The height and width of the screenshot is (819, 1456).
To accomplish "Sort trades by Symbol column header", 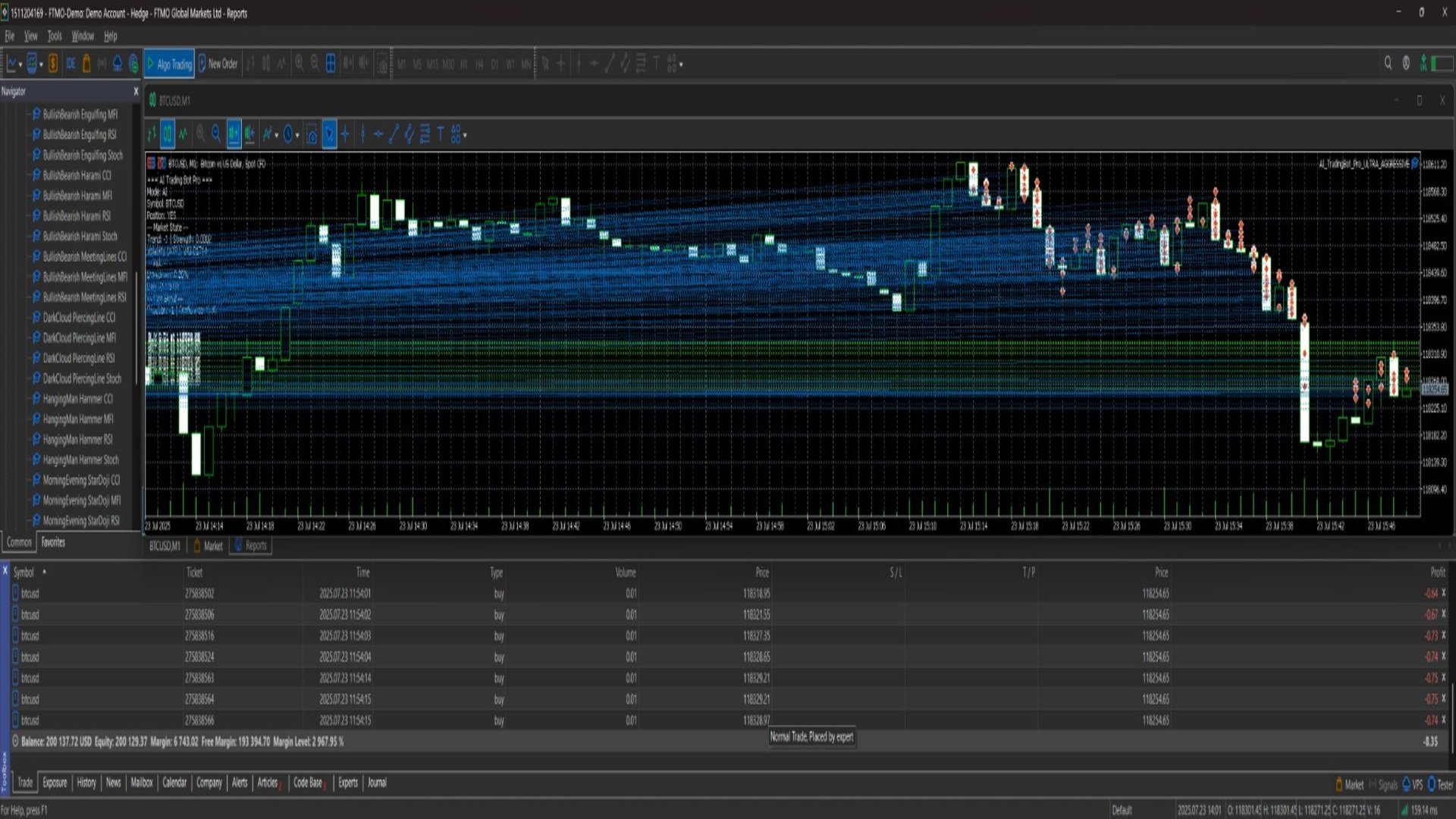I will 24,573.
